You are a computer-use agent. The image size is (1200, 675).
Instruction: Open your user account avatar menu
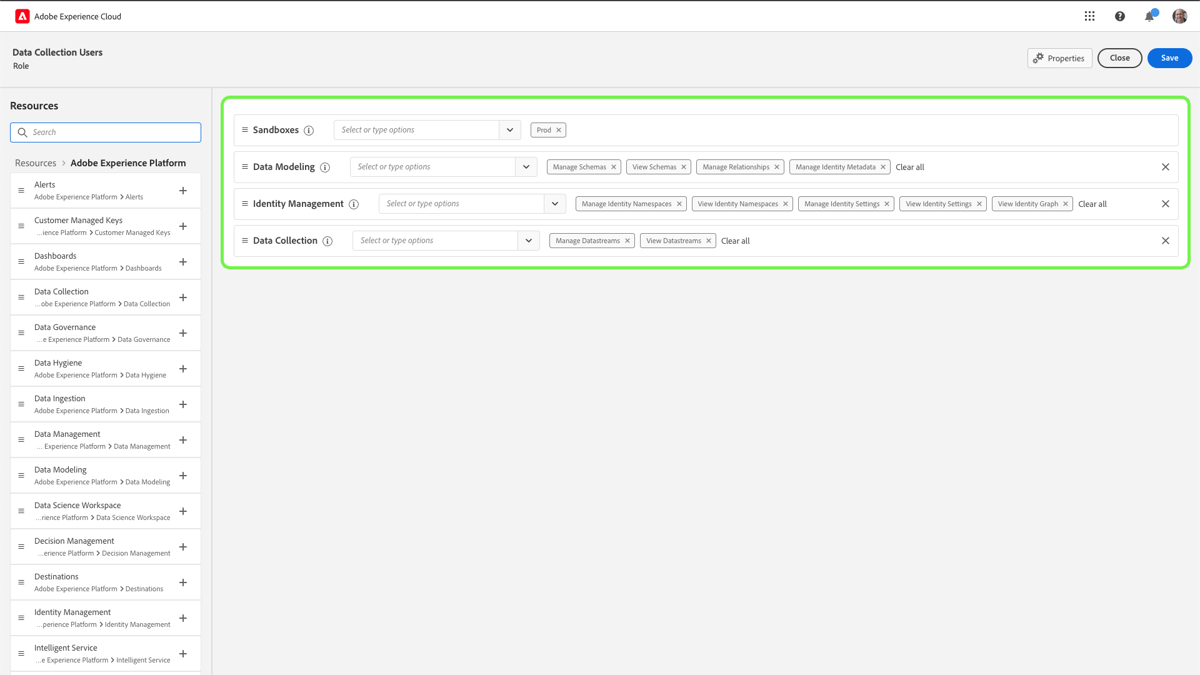pyautogui.click(x=1179, y=15)
